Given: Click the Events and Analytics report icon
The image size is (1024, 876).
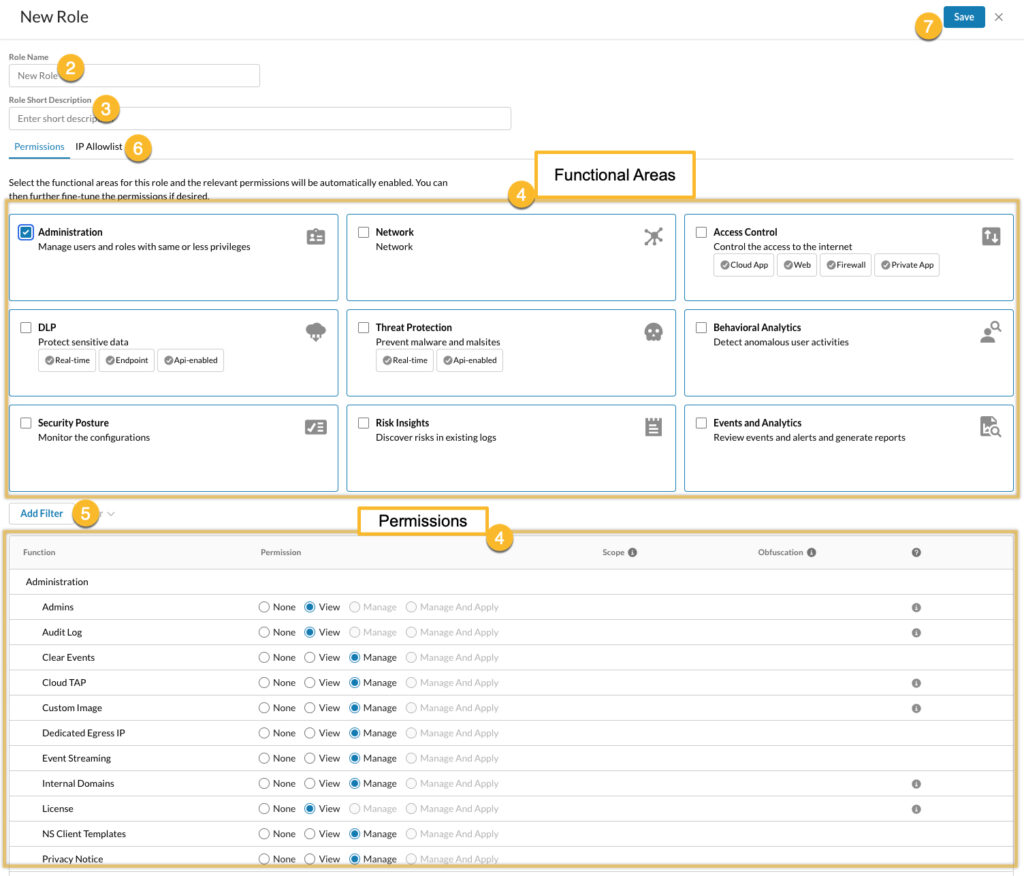Looking at the screenshot, I should pos(991,428).
